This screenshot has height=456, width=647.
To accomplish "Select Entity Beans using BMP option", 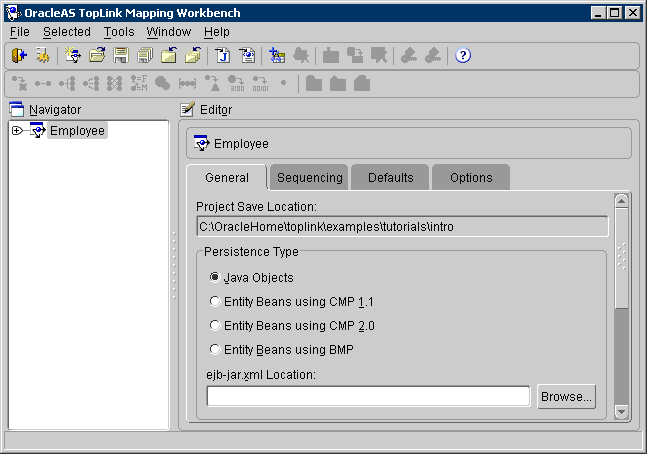I will coord(215,349).
